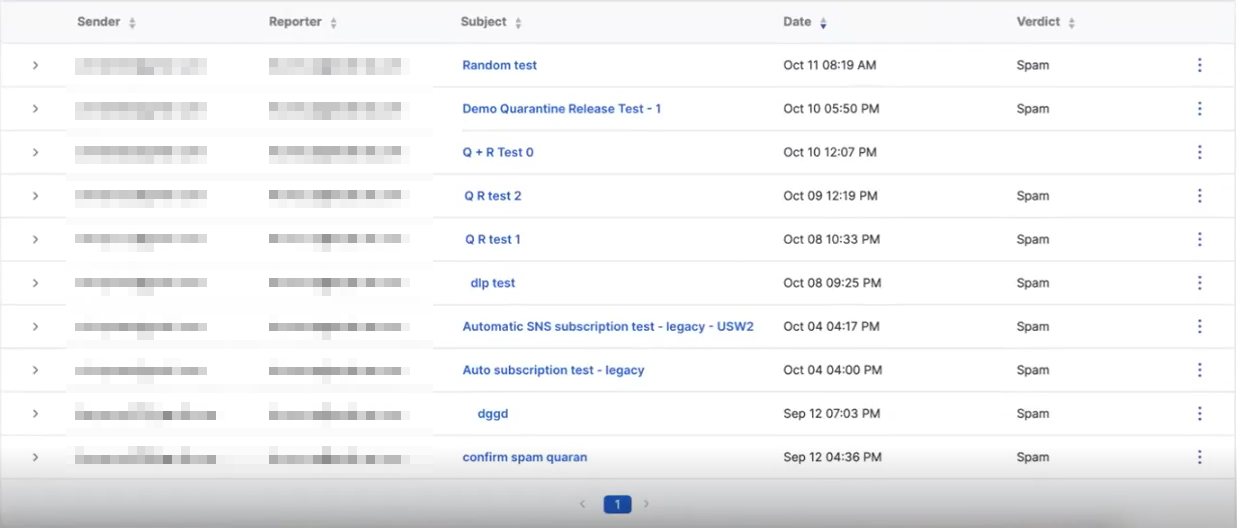Expand the Q R test 2 row

[35, 196]
